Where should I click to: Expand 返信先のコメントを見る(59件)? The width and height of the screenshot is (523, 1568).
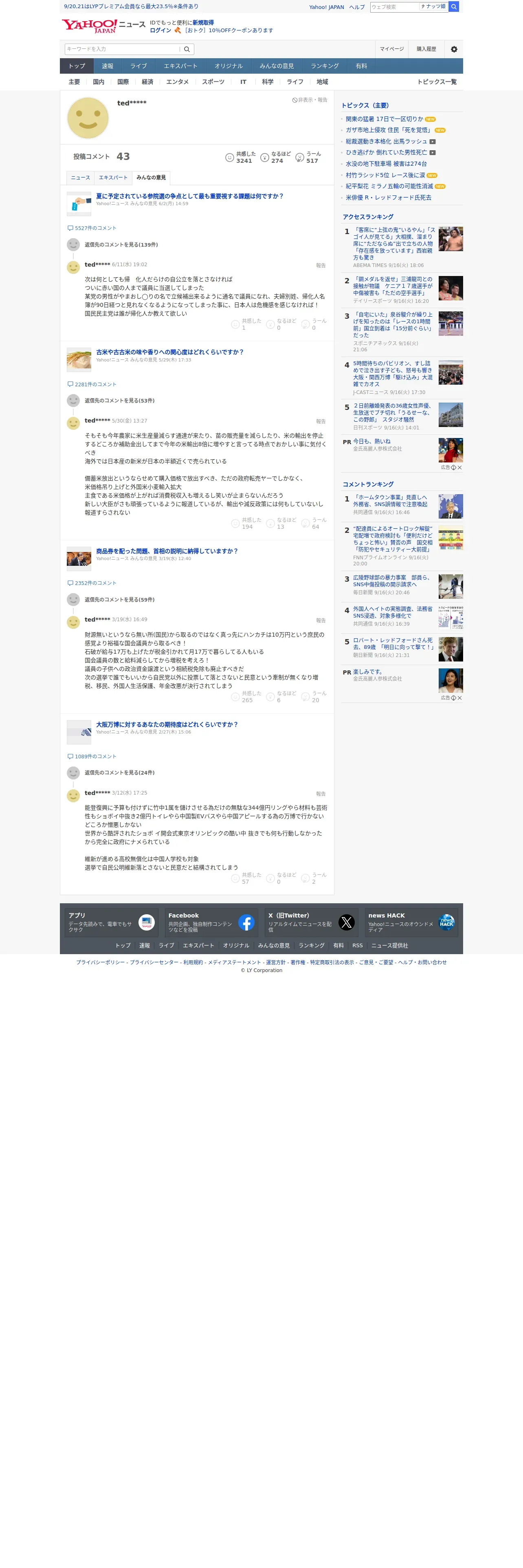coord(119,600)
